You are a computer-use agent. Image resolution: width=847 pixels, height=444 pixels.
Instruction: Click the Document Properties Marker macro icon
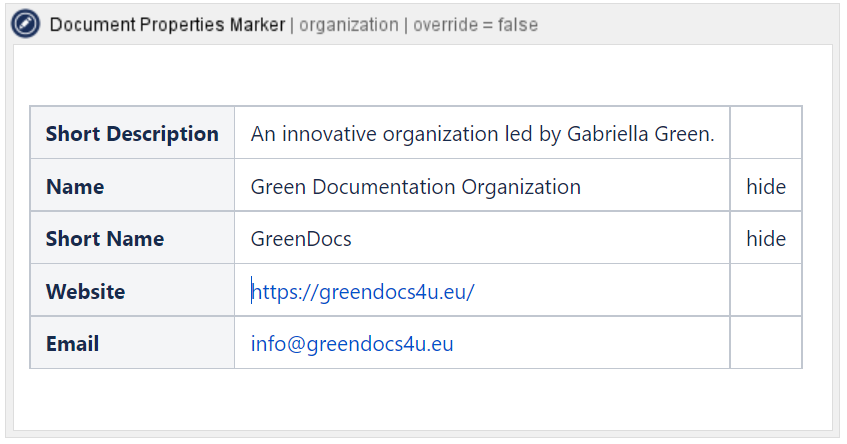pyautogui.click(x=26, y=24)
